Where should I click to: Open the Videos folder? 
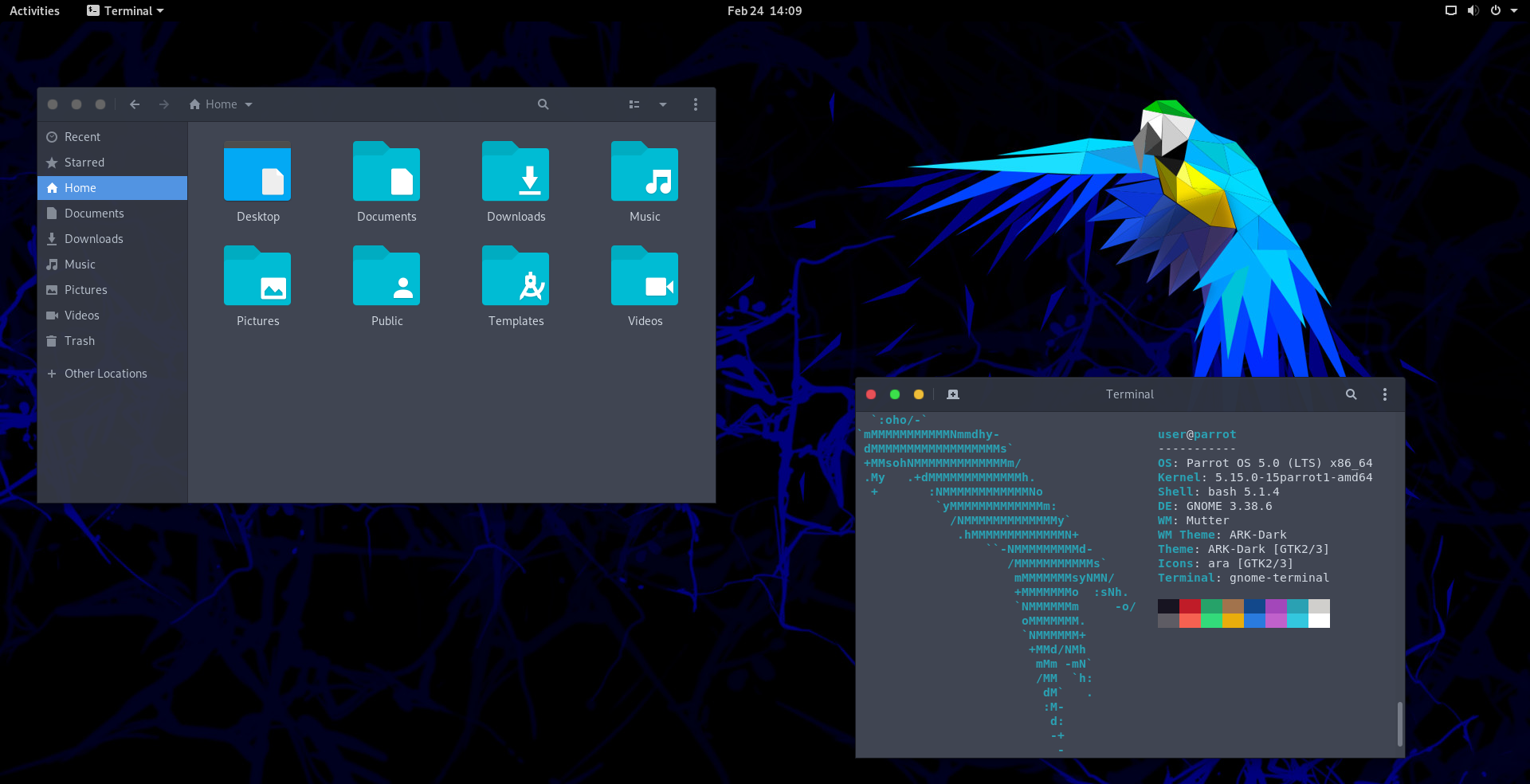point(645,276)
